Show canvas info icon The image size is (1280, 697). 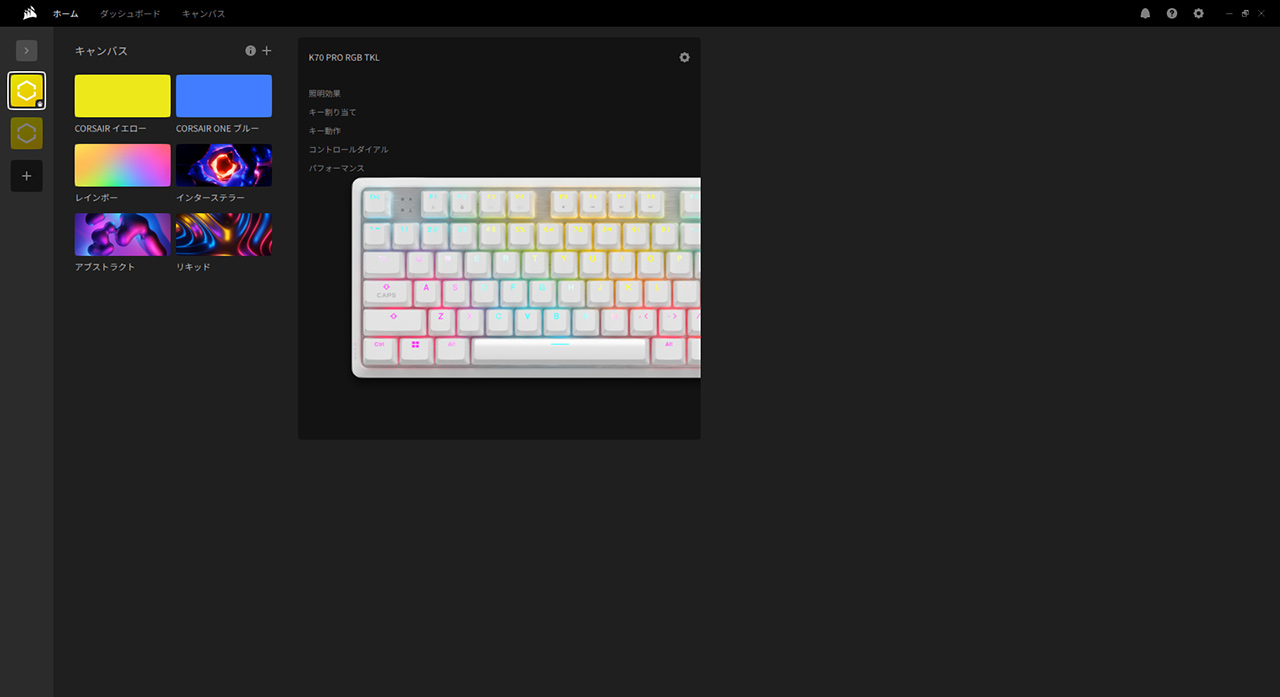click(251, 51)
